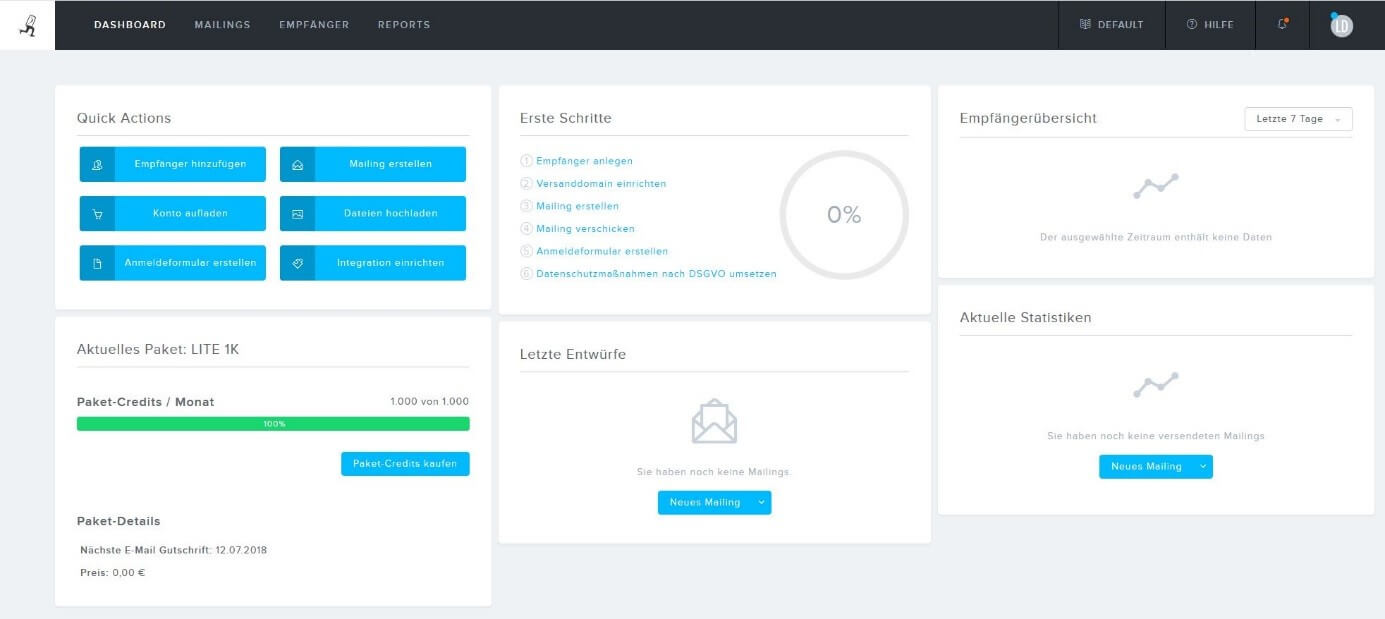Switch to the Mailings tab
1385x619 pixels.
(x=222, y=25)
